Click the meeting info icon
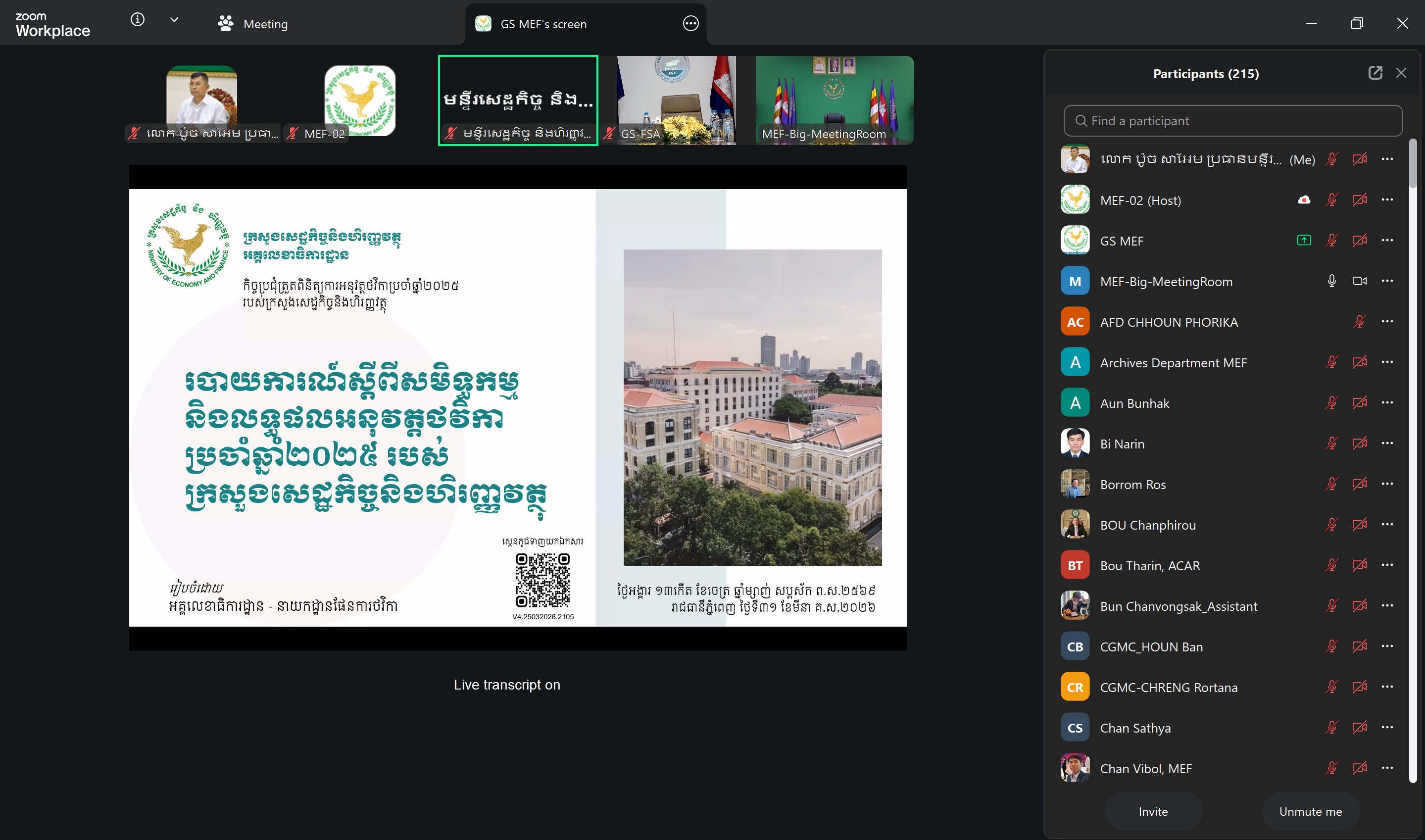The image size is (1425, 840). [138, 20]
